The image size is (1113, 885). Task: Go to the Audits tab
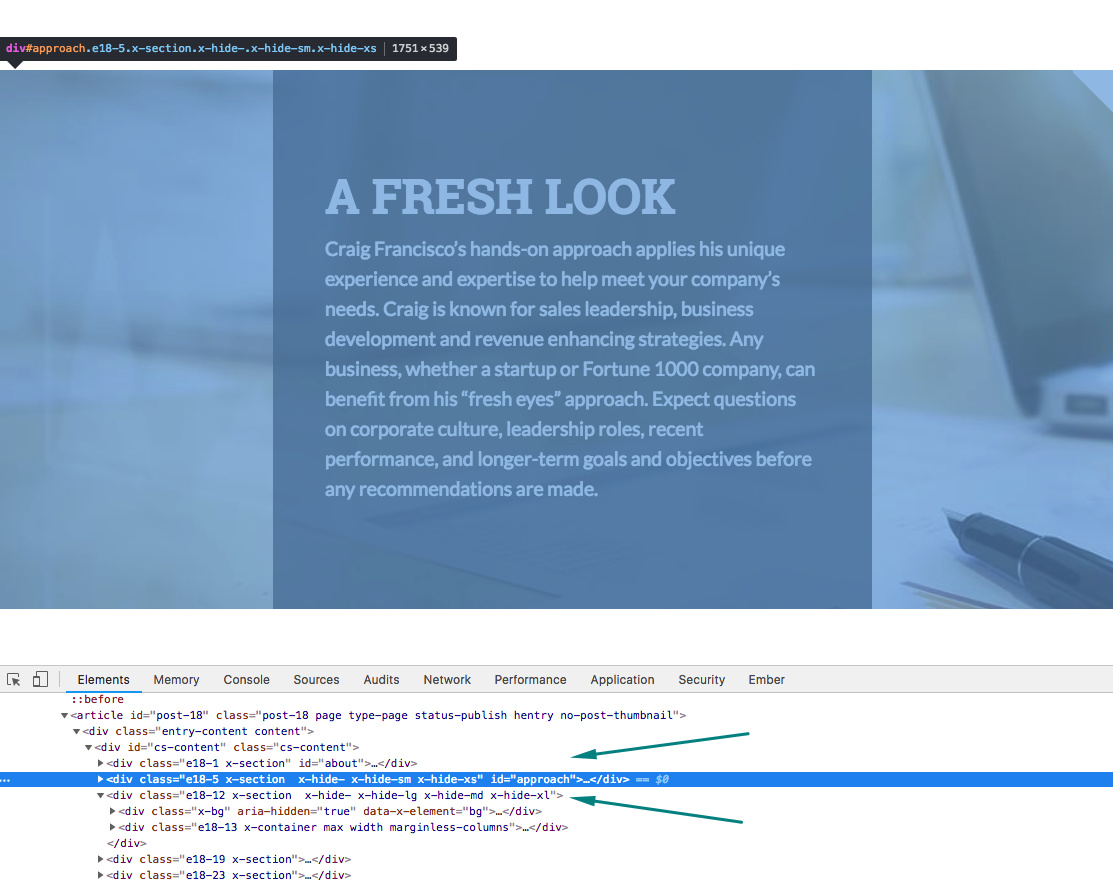pyautogui.click(x=381, y=679)
